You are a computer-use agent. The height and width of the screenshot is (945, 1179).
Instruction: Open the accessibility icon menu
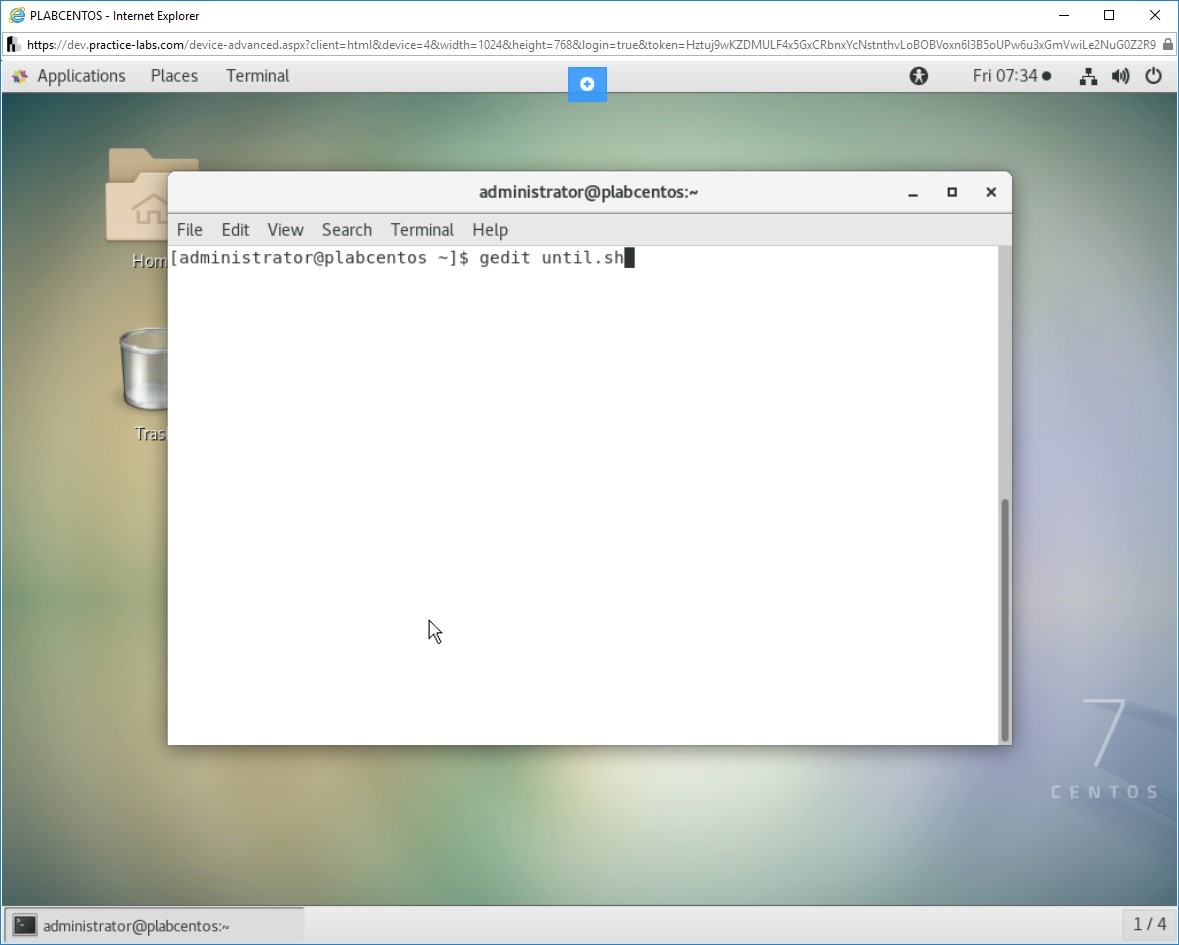918,76
